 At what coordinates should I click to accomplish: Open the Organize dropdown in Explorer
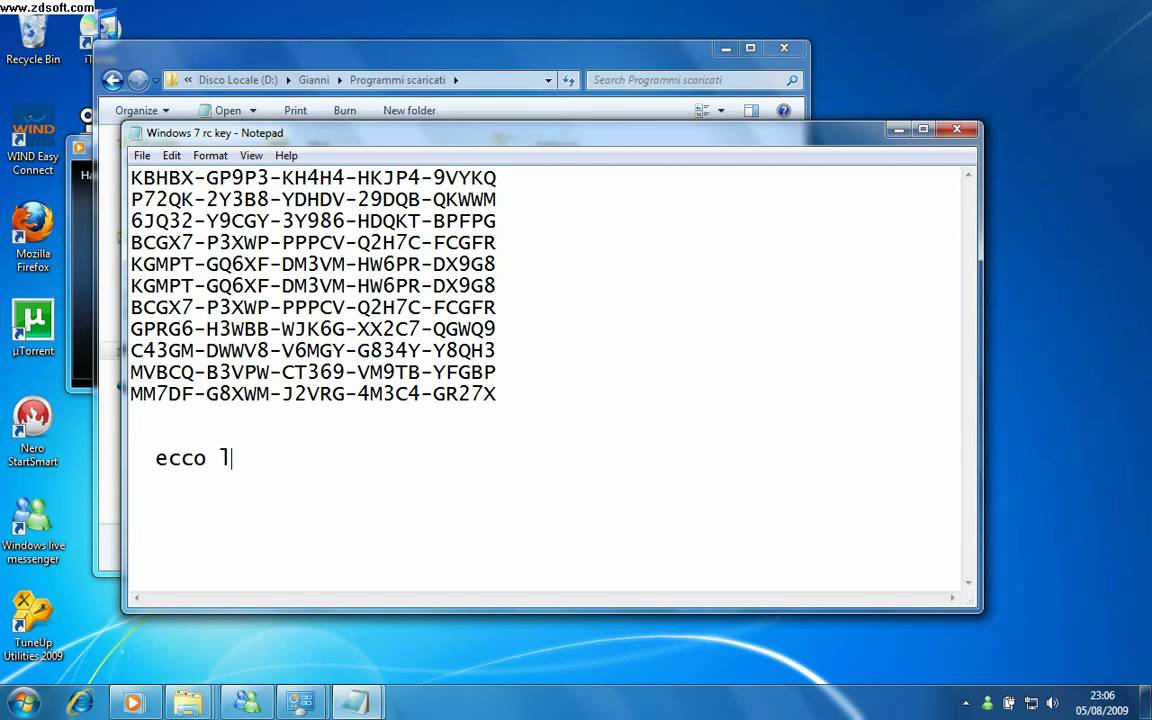click(x=142, y=110)
